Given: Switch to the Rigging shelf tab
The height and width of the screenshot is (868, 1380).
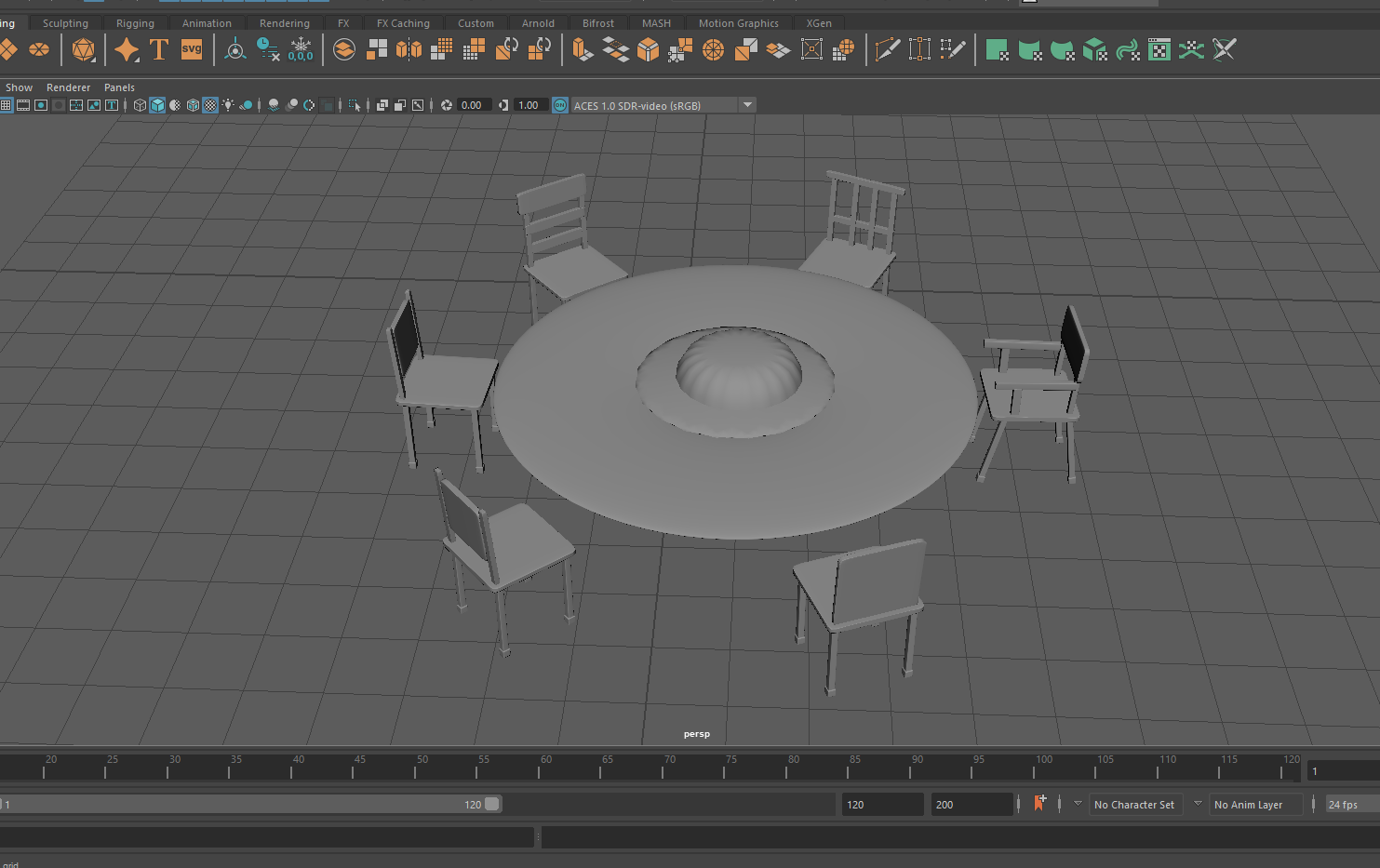Looking at the screenshot, I should point(135,23).
